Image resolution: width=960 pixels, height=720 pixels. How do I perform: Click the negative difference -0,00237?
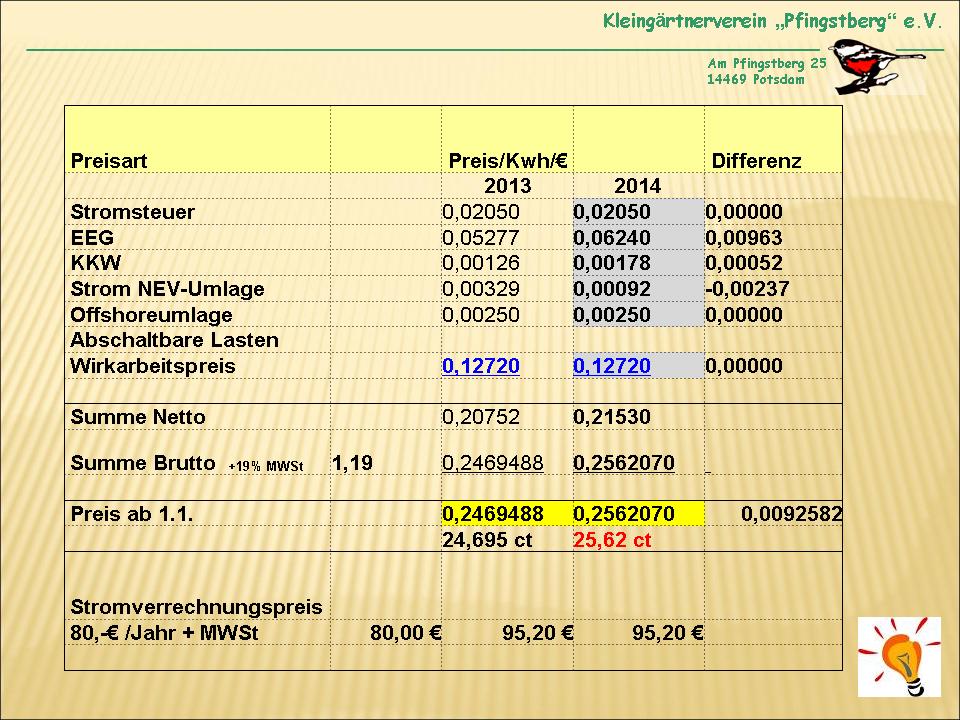(x=747, y=289)
